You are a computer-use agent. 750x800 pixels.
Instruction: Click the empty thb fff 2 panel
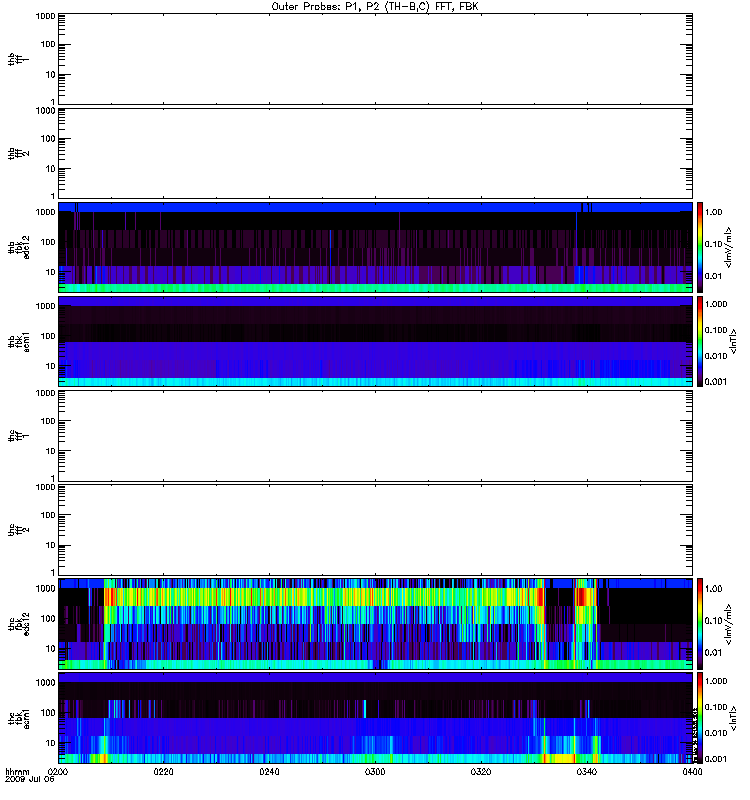click(376, 153)
